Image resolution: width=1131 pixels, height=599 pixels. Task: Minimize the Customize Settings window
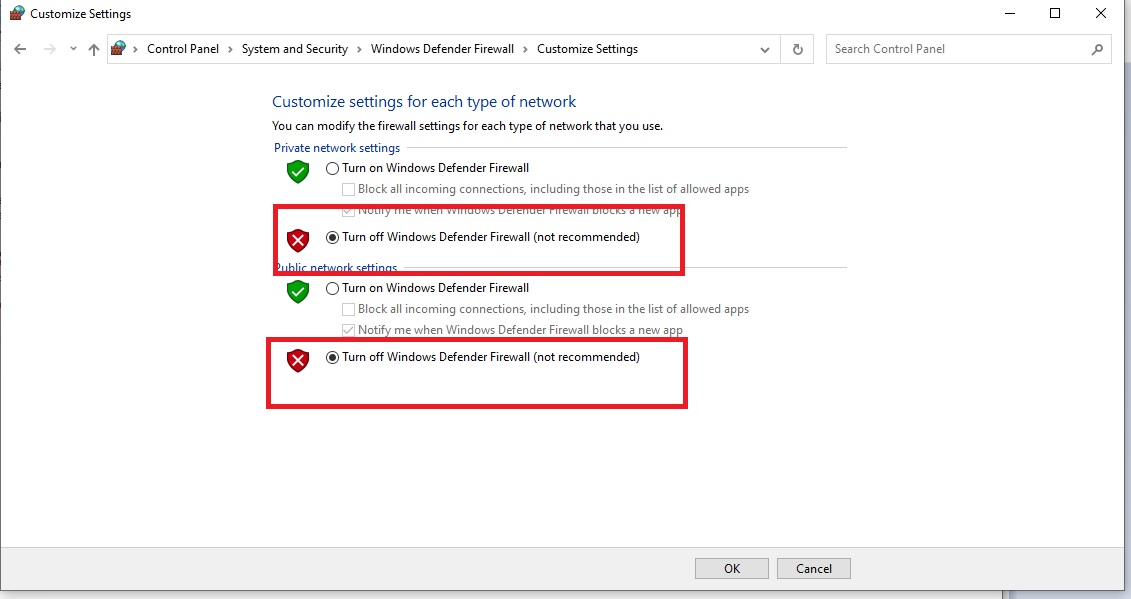[1010, 13]
